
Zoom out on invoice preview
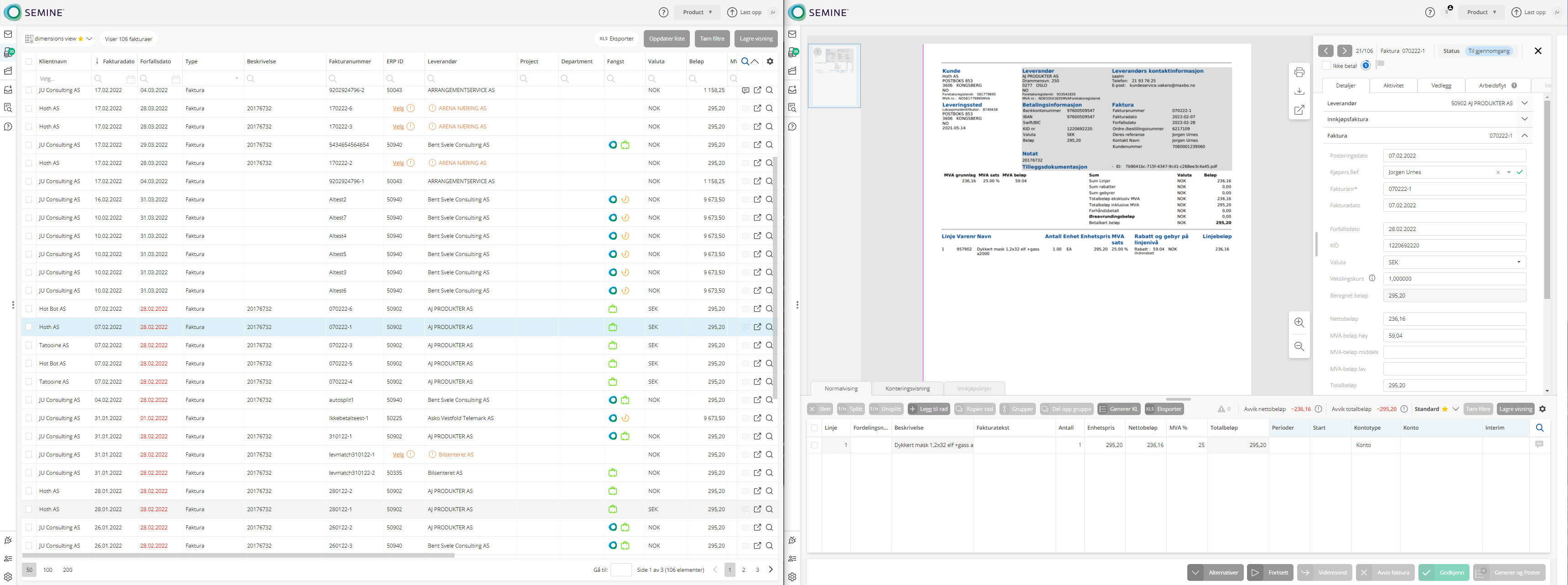pyautogui.click(x=1299, y=347)
